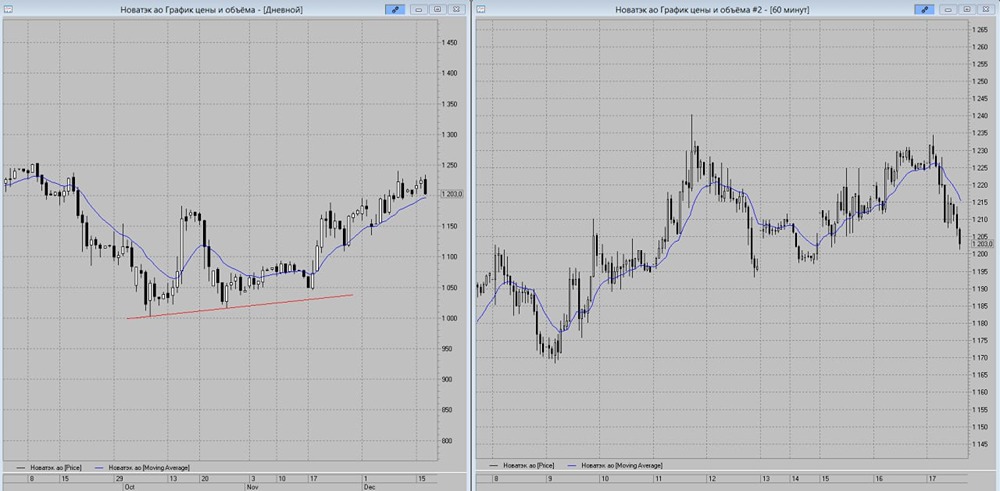Viewport: 1000px width, 491px height.
Task: Click the Price legend entry in the daily chart
Action: 49,468
